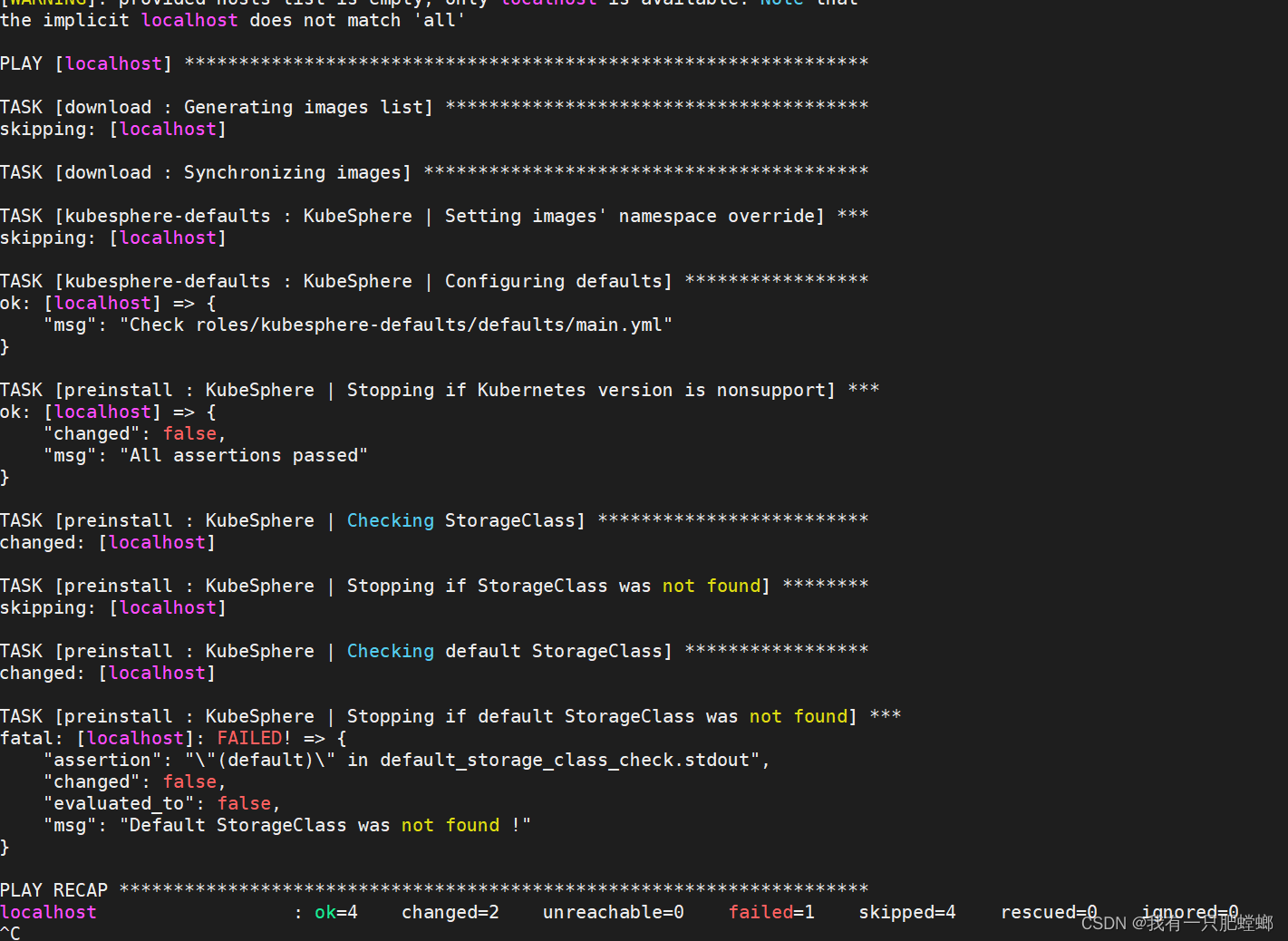Screen dimensions: 1288x941
Task: Click the 'PLAY [localhost]' header line
Action: pos(434,63)
